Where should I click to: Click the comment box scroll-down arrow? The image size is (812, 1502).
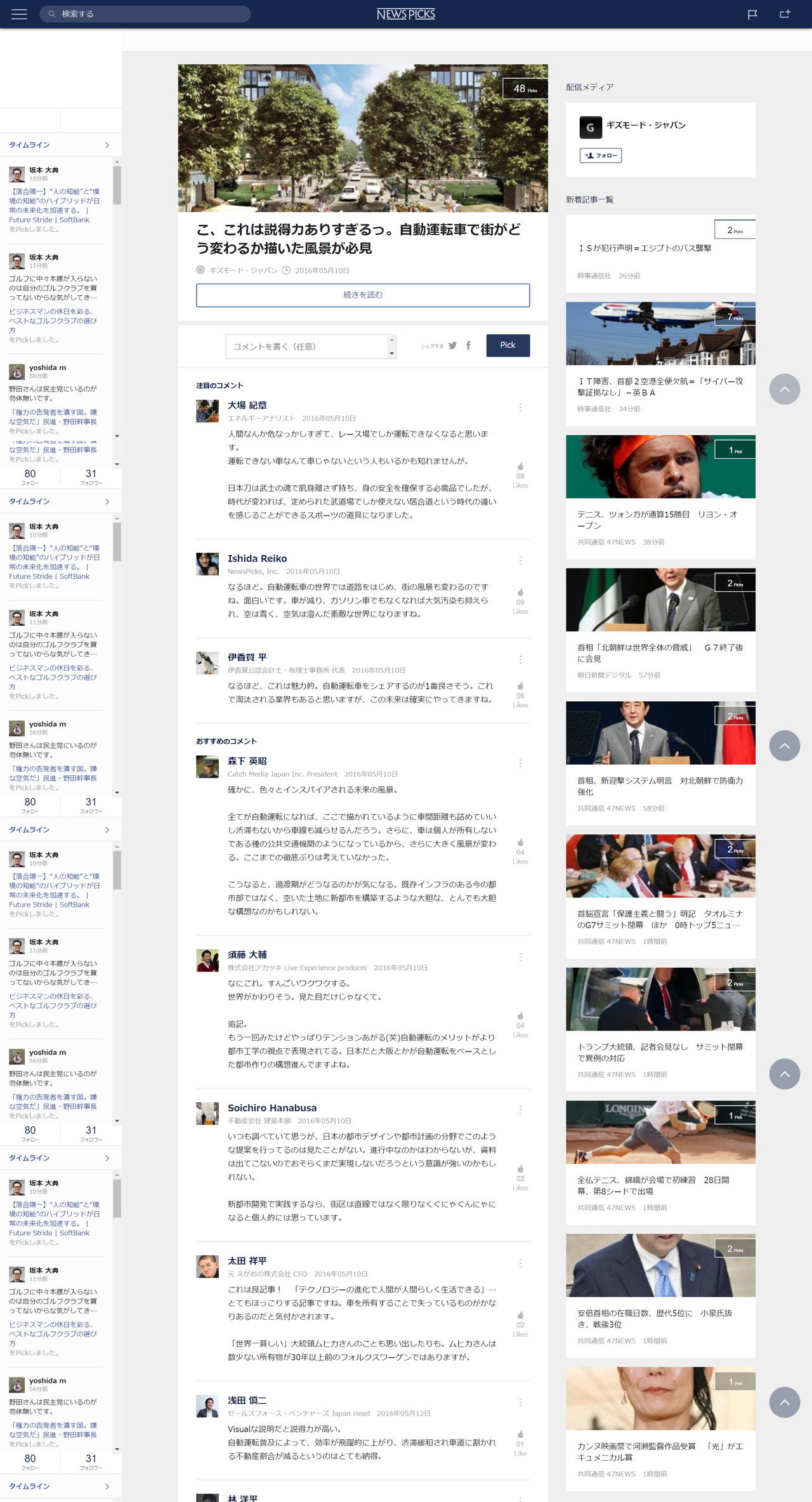coord(392,353)
